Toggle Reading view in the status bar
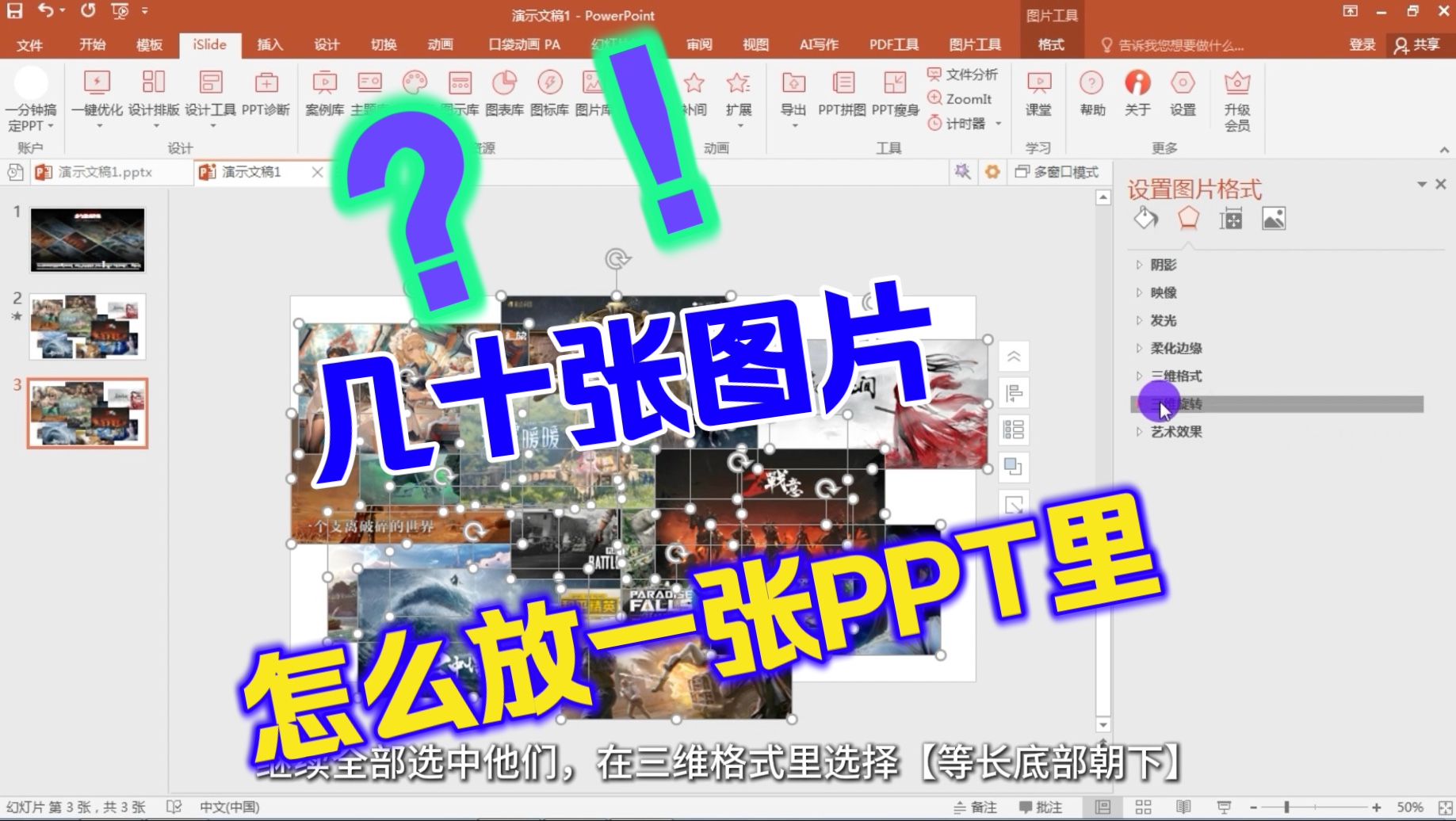Image resolution: width=1456 pixels, height=821 pixels. (1183, 806)
